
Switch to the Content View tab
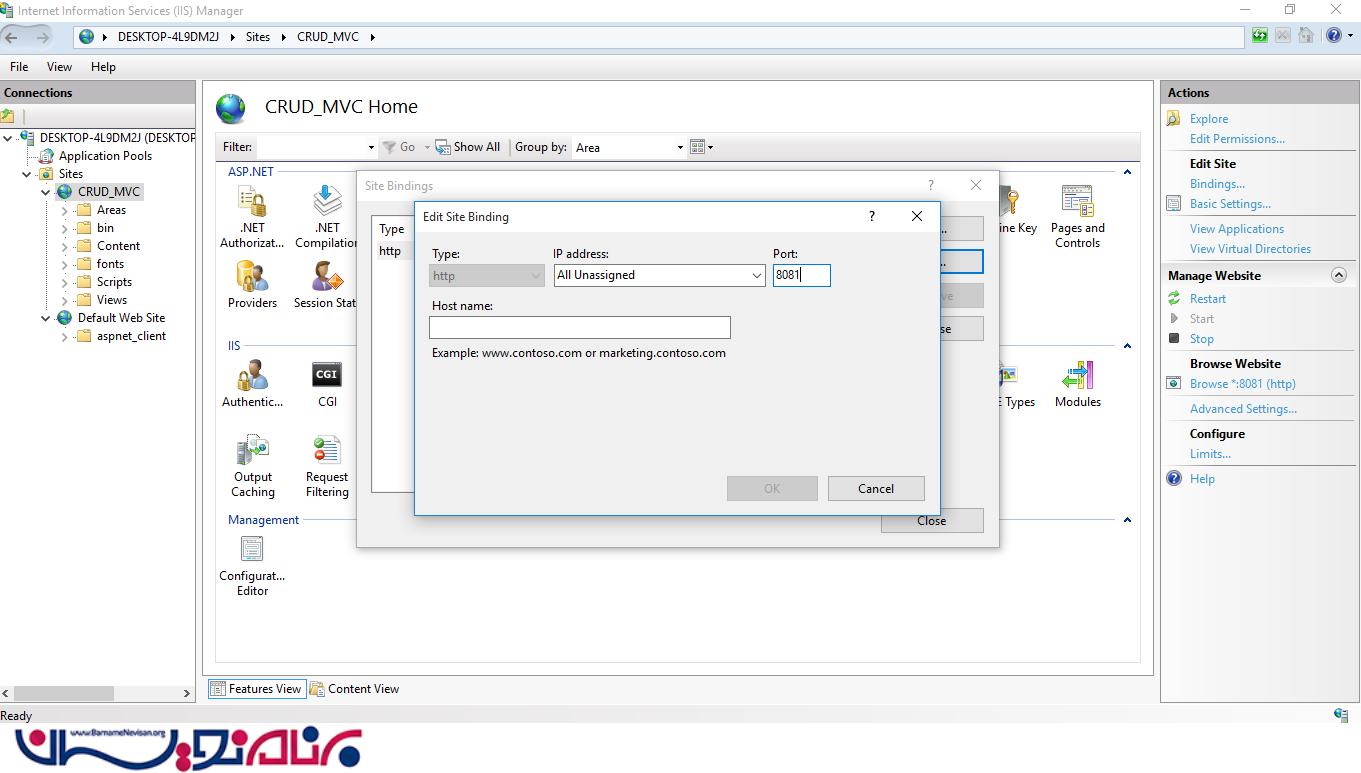[354, 689]
